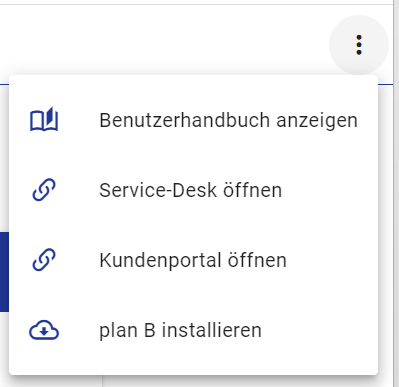Click the cloud download icon

coord(44,330)
